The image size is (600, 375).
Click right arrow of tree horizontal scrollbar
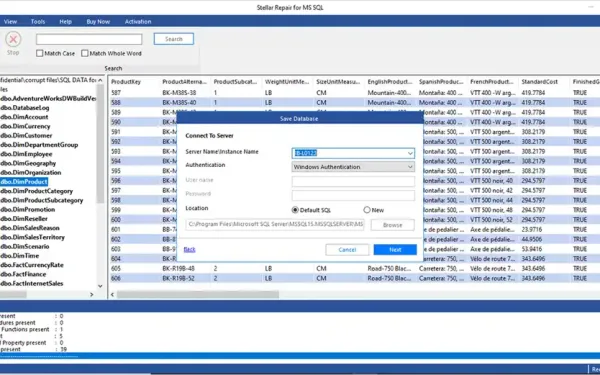point(91,294)
